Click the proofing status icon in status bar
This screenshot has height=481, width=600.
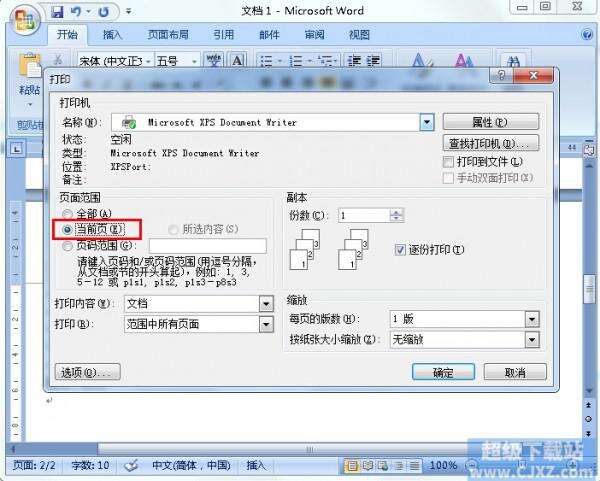point(131,466)
